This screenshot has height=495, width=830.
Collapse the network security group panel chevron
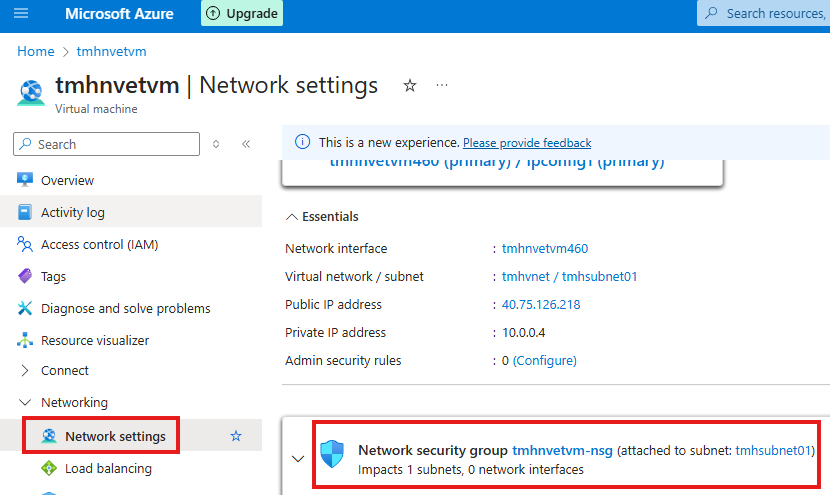click(298, 459)
